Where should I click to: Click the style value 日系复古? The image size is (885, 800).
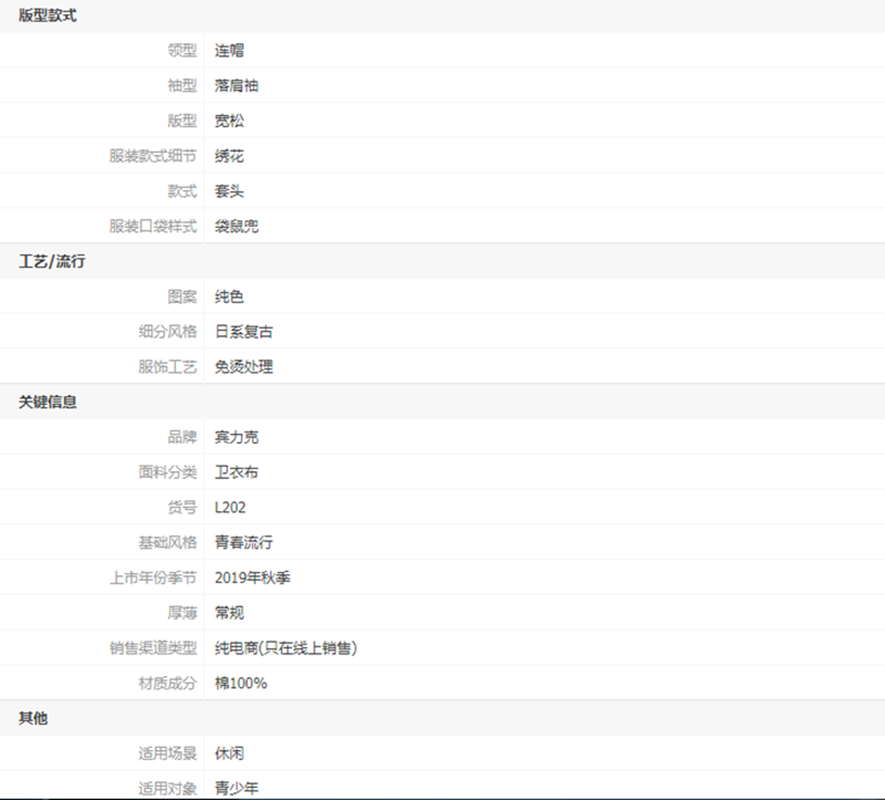[x=243, y=332]
